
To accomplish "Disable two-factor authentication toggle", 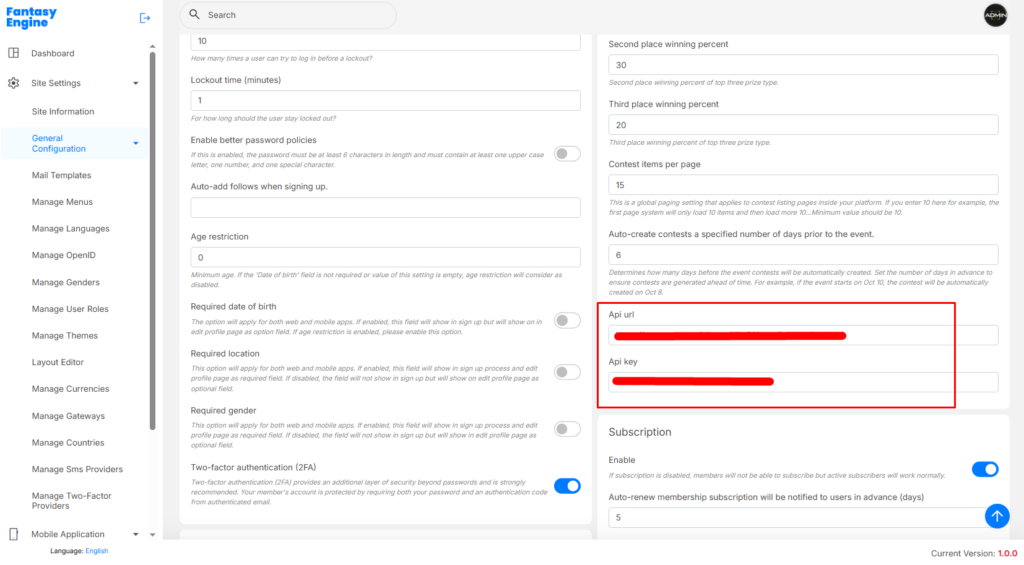I will coord(567,486).
